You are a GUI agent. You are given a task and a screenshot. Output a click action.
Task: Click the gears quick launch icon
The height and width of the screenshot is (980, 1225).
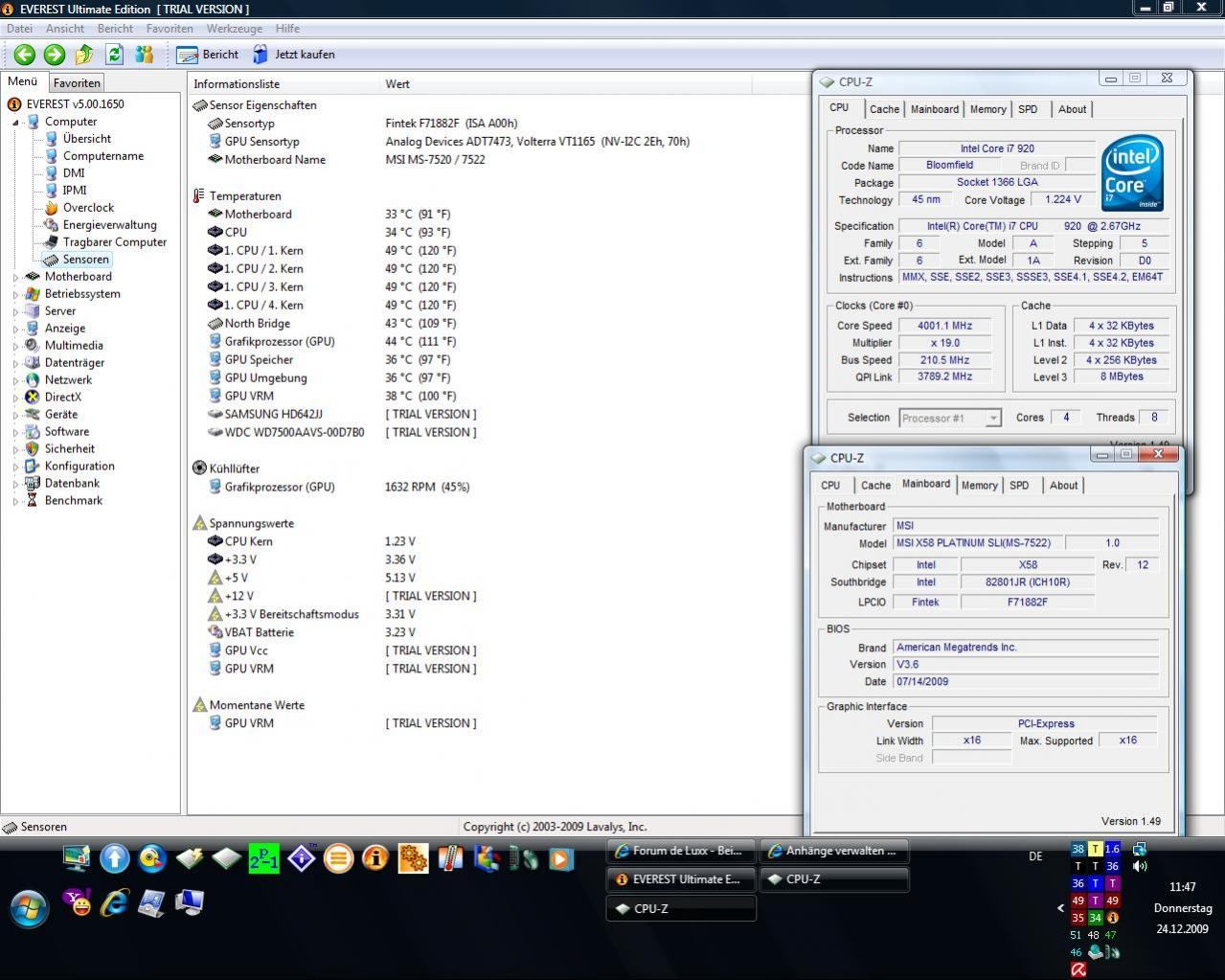[413, 858]
